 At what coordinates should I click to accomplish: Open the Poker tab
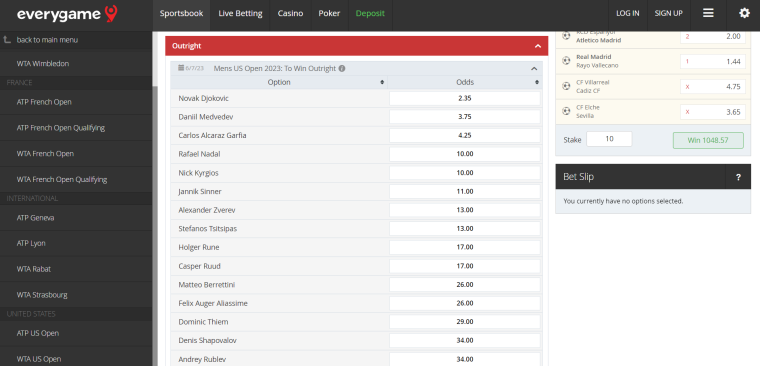(x=329, y=15)
